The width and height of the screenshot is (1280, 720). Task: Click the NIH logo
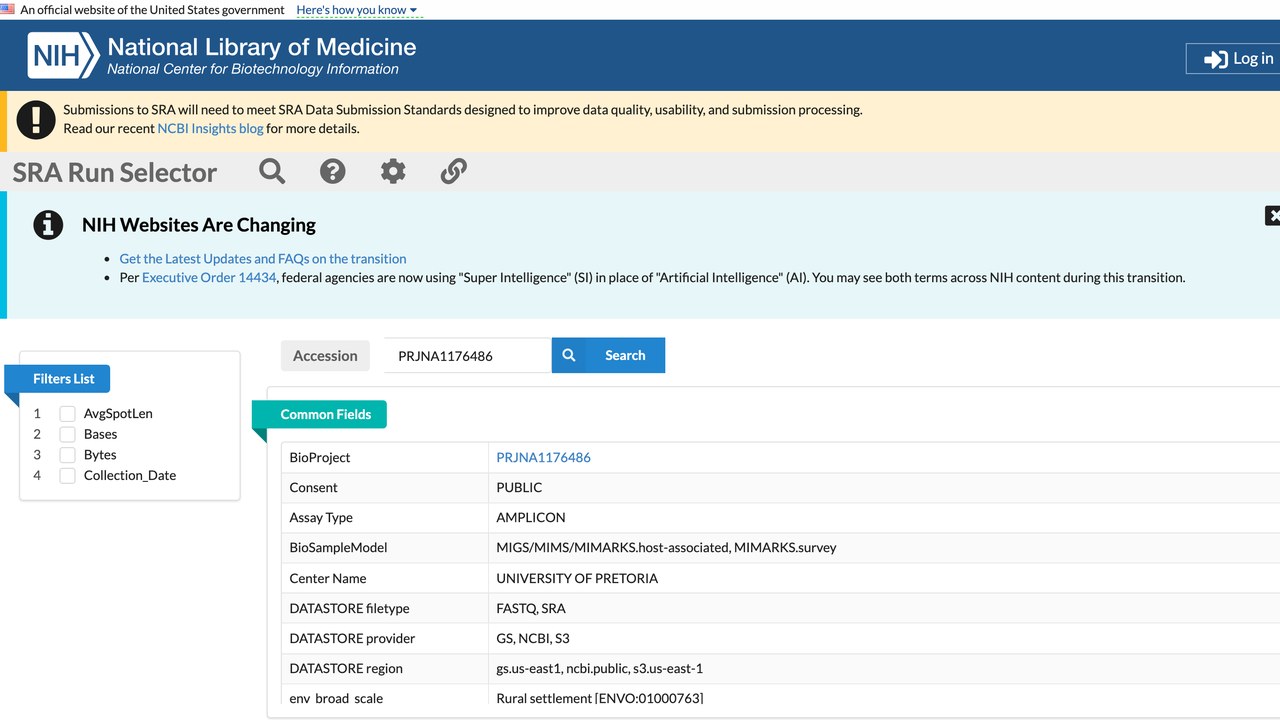click(63, 56)
